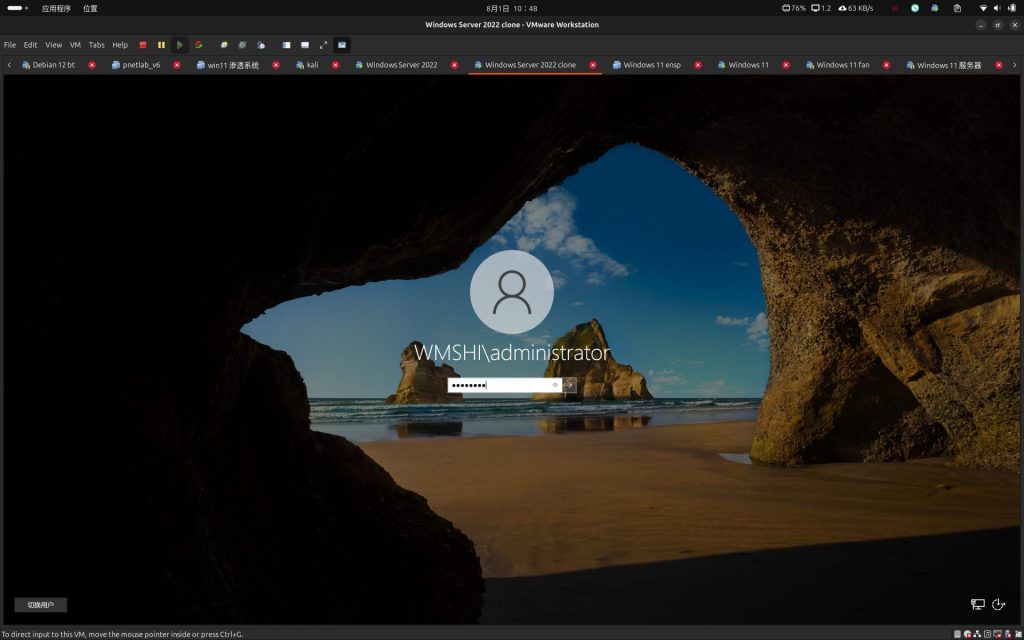Click the network icon on login screen

[x=977, y=604]
